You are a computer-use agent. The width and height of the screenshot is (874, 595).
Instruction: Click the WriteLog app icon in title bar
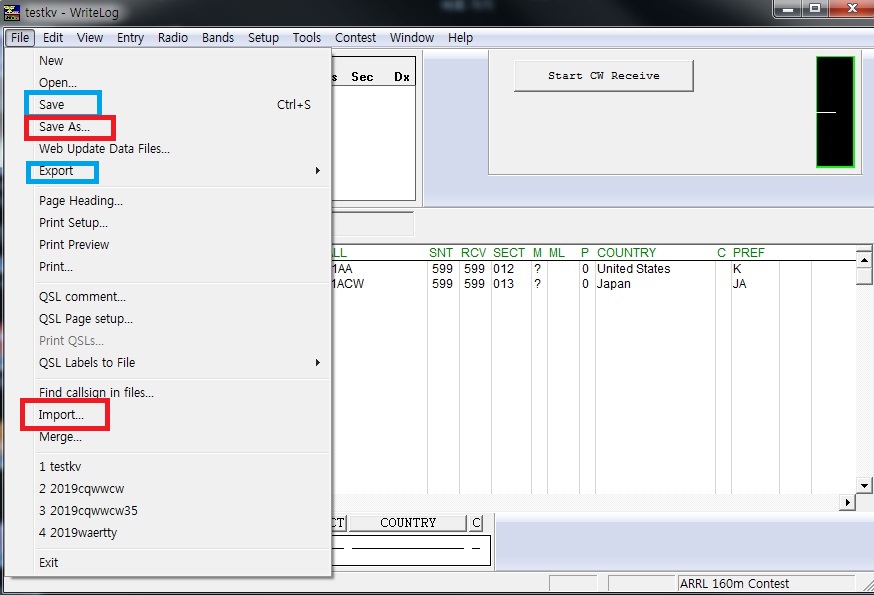coord(12,12)
